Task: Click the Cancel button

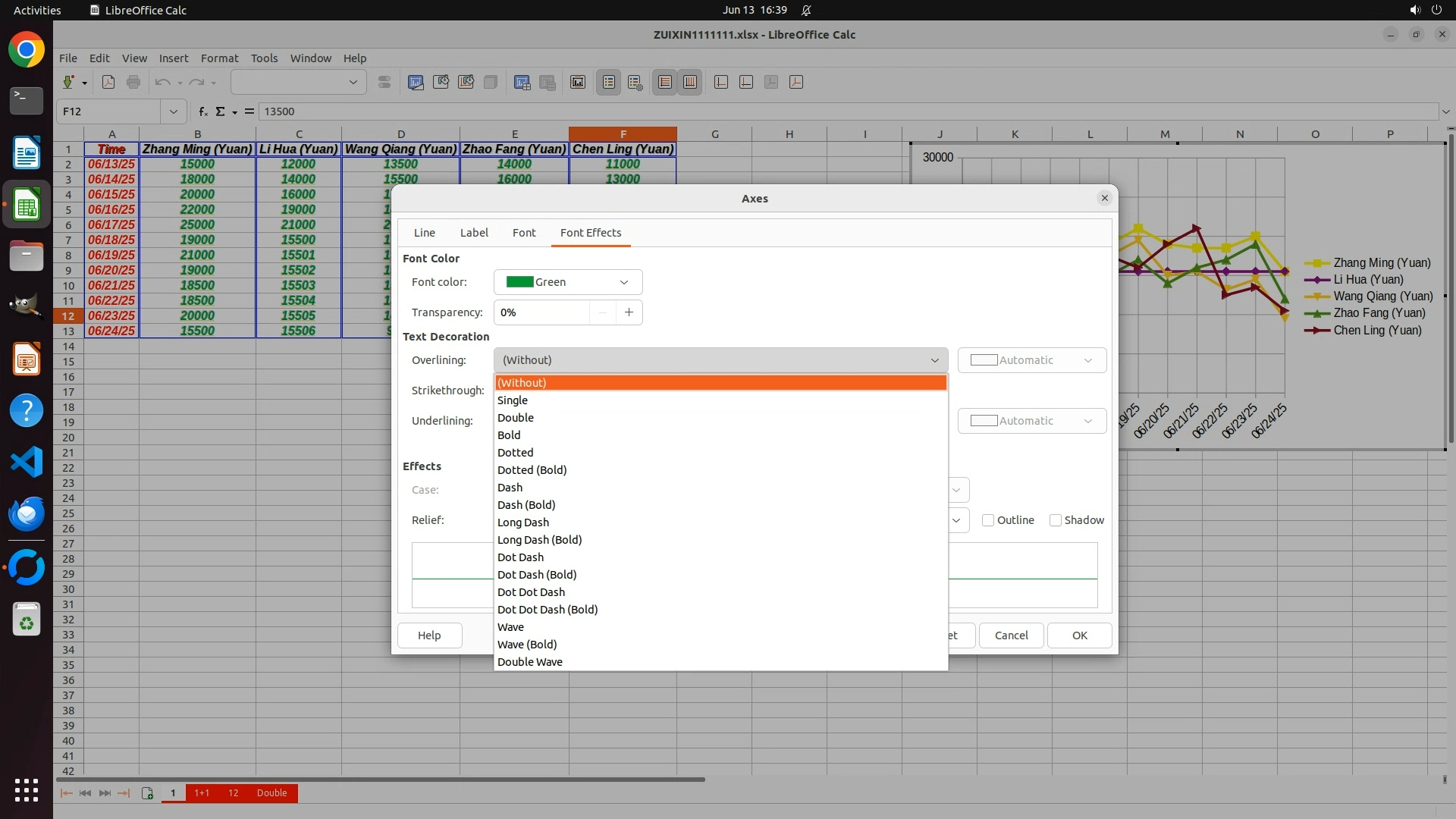Action: click(x=1011, y=635)
